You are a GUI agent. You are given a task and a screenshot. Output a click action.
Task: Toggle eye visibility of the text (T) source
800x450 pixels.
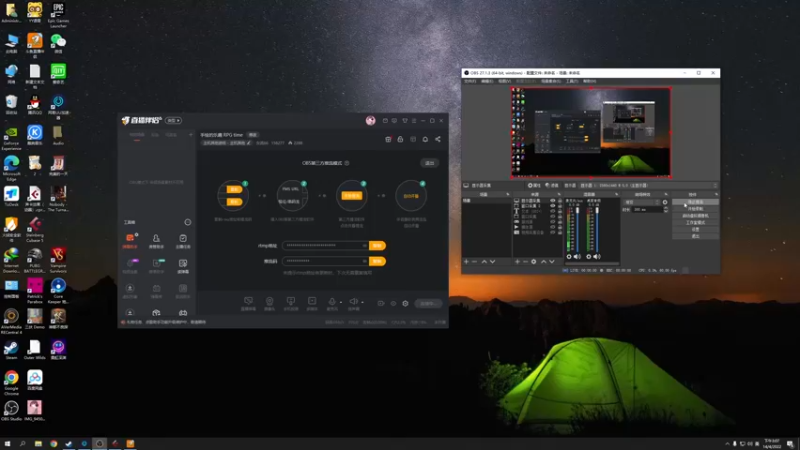(553, 211)
